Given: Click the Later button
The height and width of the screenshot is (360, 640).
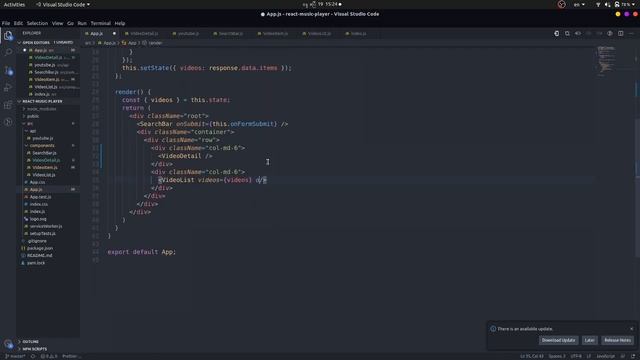Looking at the screenshot, I should 589,340.
